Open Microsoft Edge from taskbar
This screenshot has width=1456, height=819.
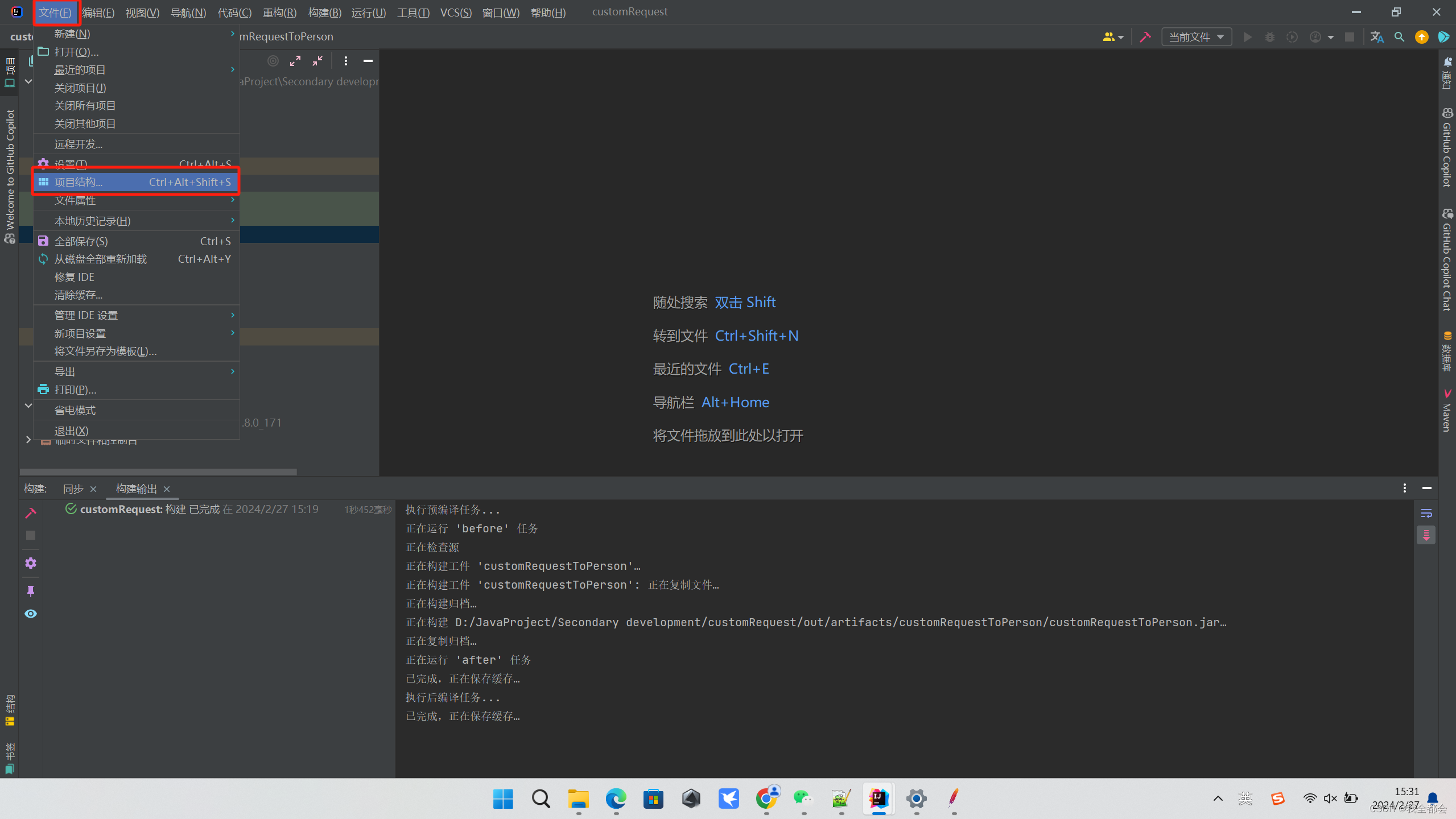[x=616, y=799]
